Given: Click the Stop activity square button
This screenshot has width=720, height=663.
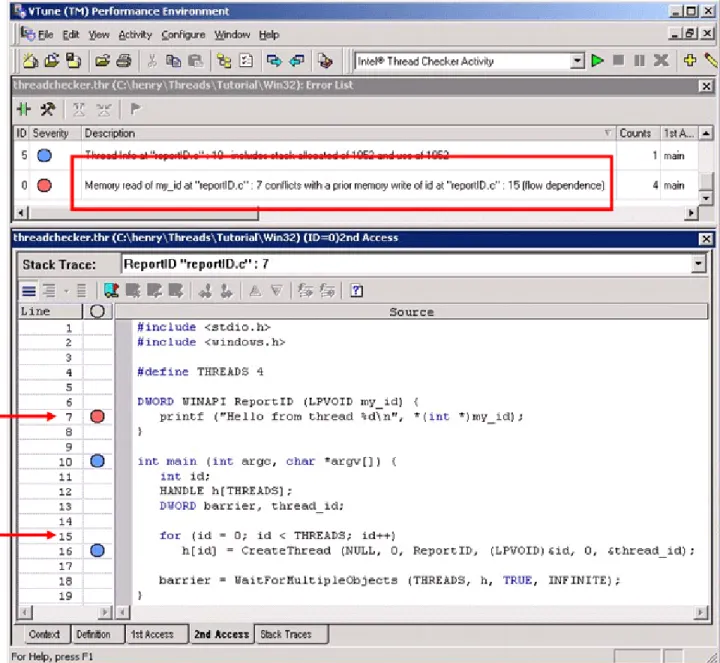Looking at the screenshot, I should point(619,61).
